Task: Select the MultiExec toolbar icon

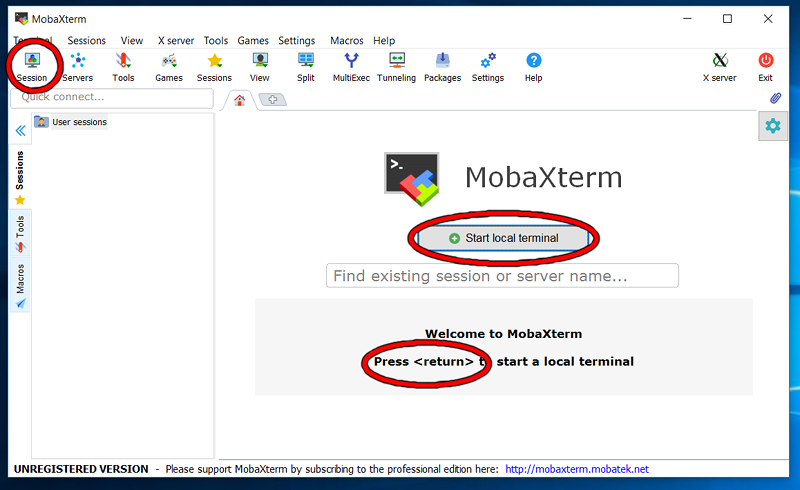Action: (x=351, y=67)
